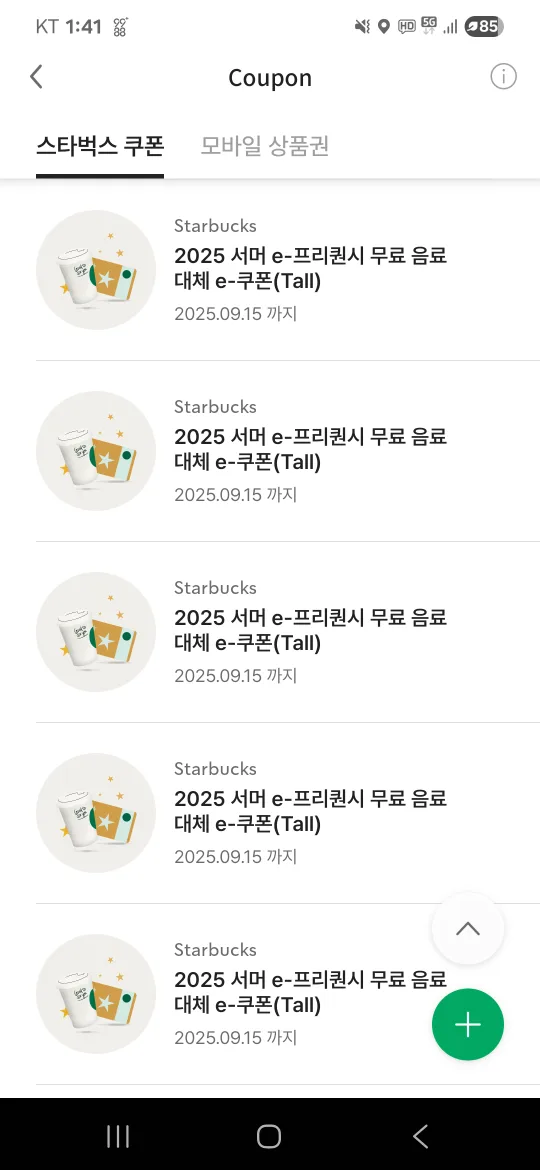Tap the fifth coupon's Starbucks label
Screen dimensions: 540x1170
(x=216, y=950)
